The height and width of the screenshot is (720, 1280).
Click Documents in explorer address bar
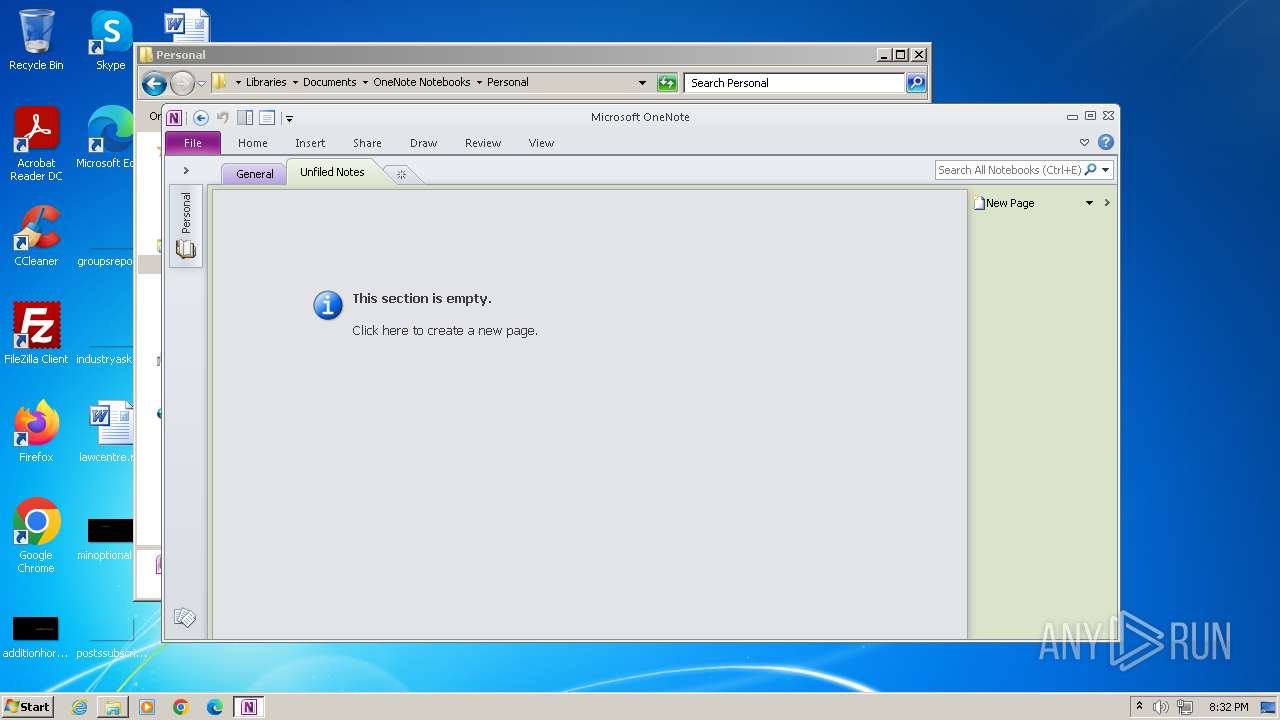tap(330, 83)
